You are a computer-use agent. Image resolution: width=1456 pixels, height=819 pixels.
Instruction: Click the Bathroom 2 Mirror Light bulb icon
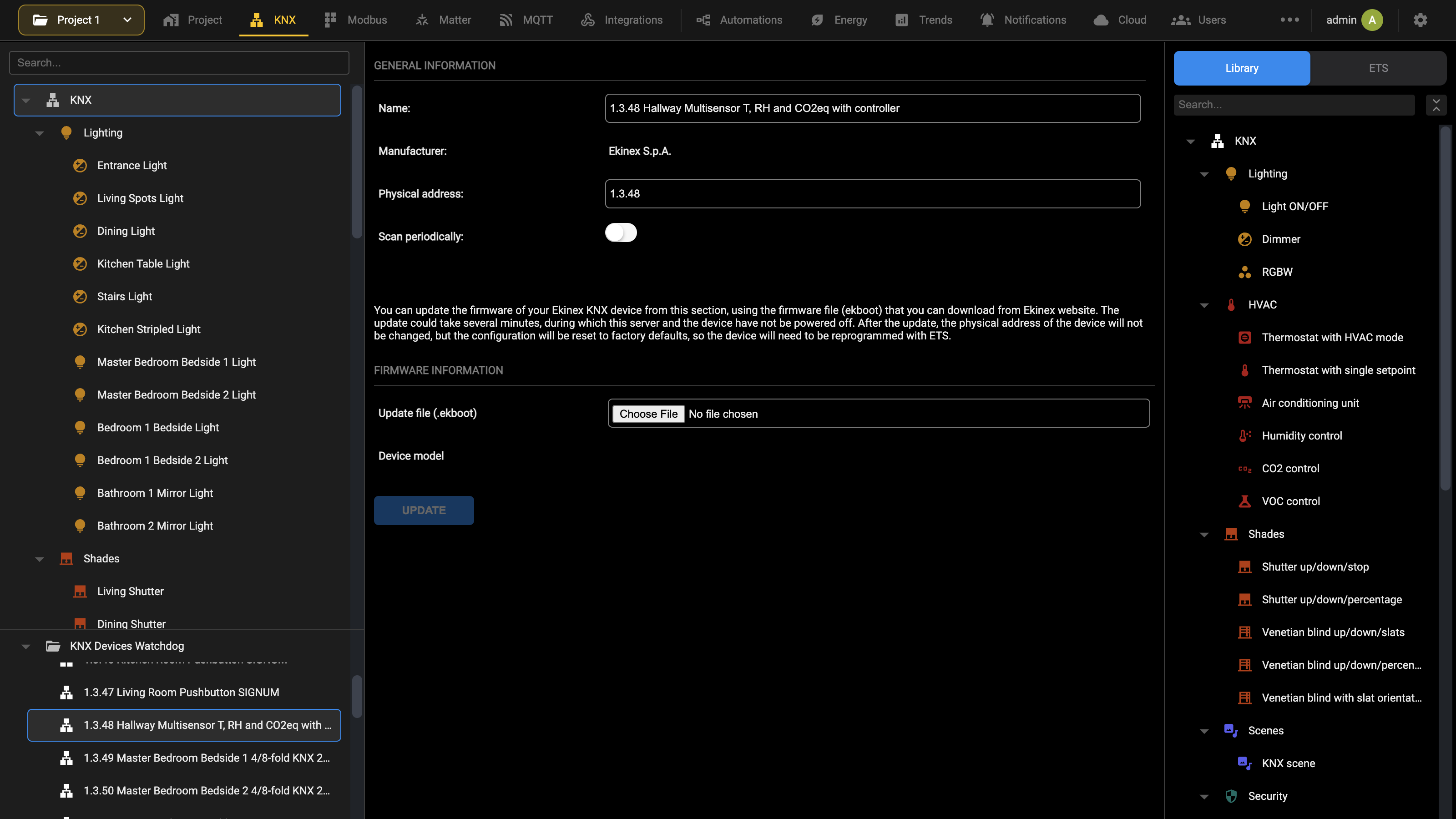pos(80,526)
